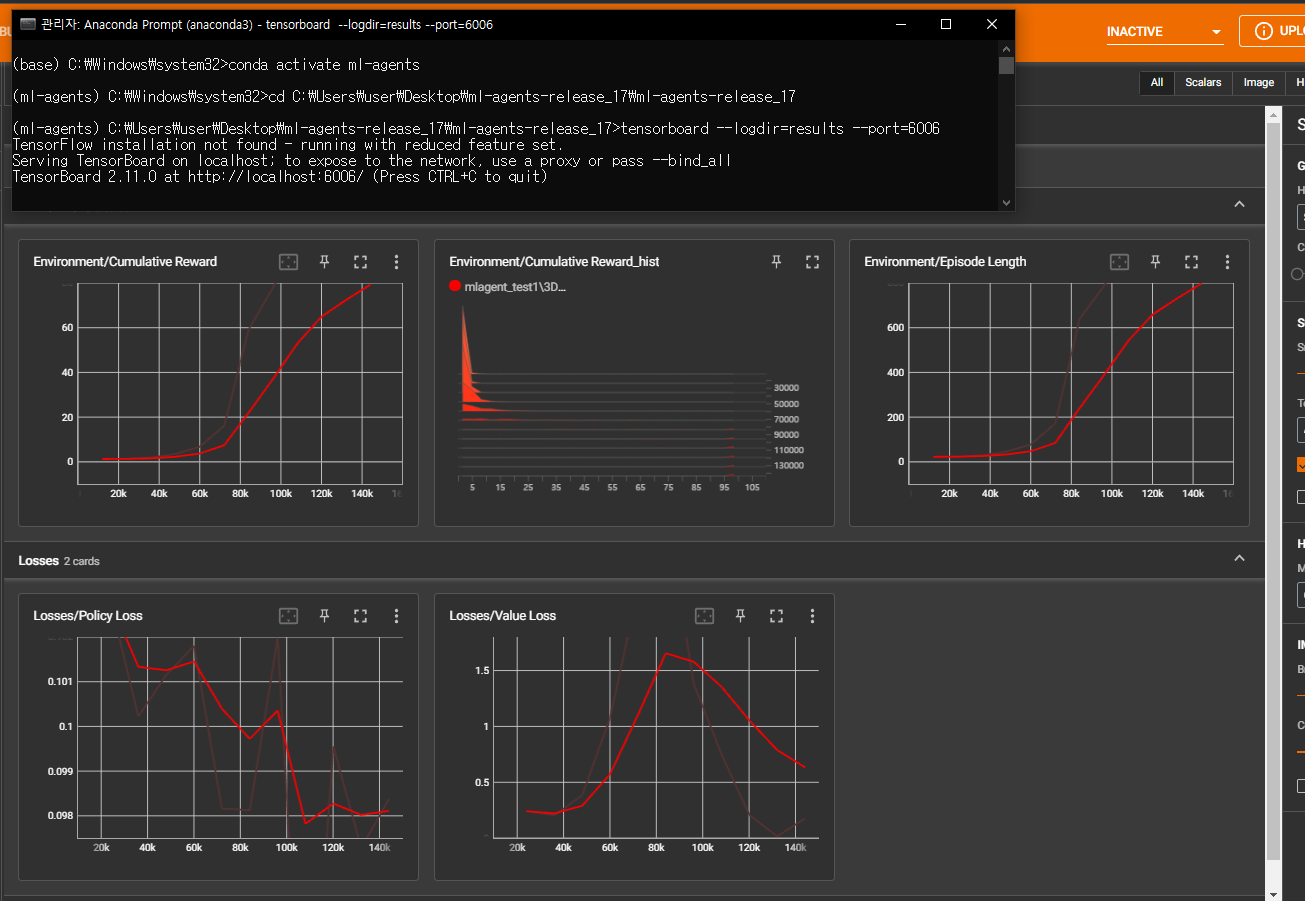Pin the Losses/Value Loss card

click(x=740, y=616)
